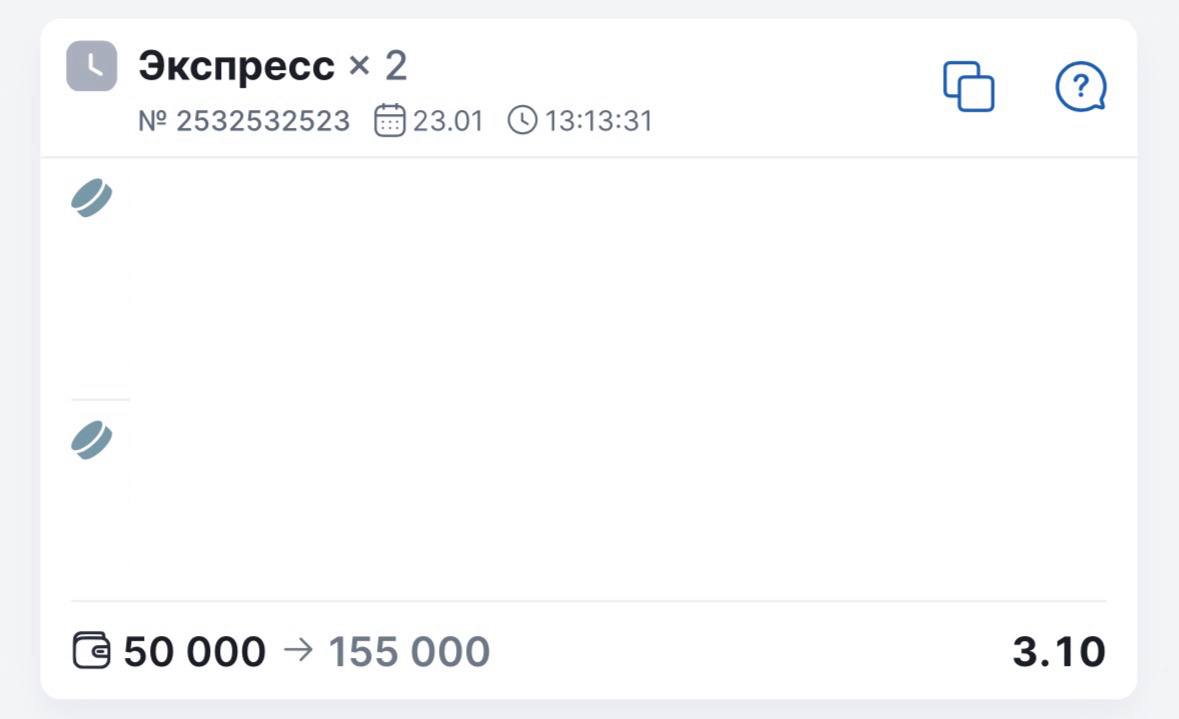Click the 50 000 stake amount
This screenshot has height=719, width=1179.
click(x=195, y=652)
